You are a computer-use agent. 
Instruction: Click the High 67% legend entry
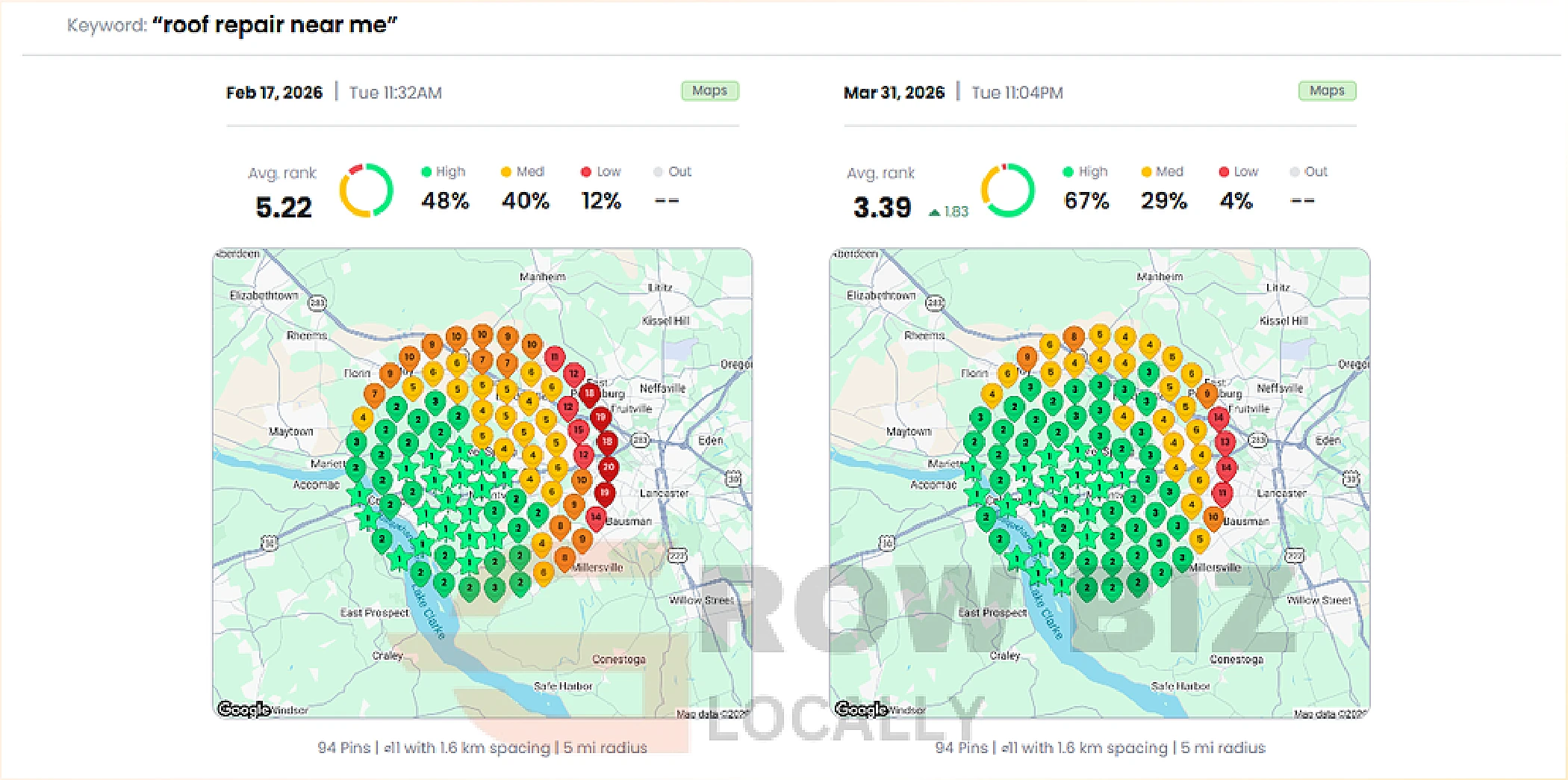click(1086, 188)
